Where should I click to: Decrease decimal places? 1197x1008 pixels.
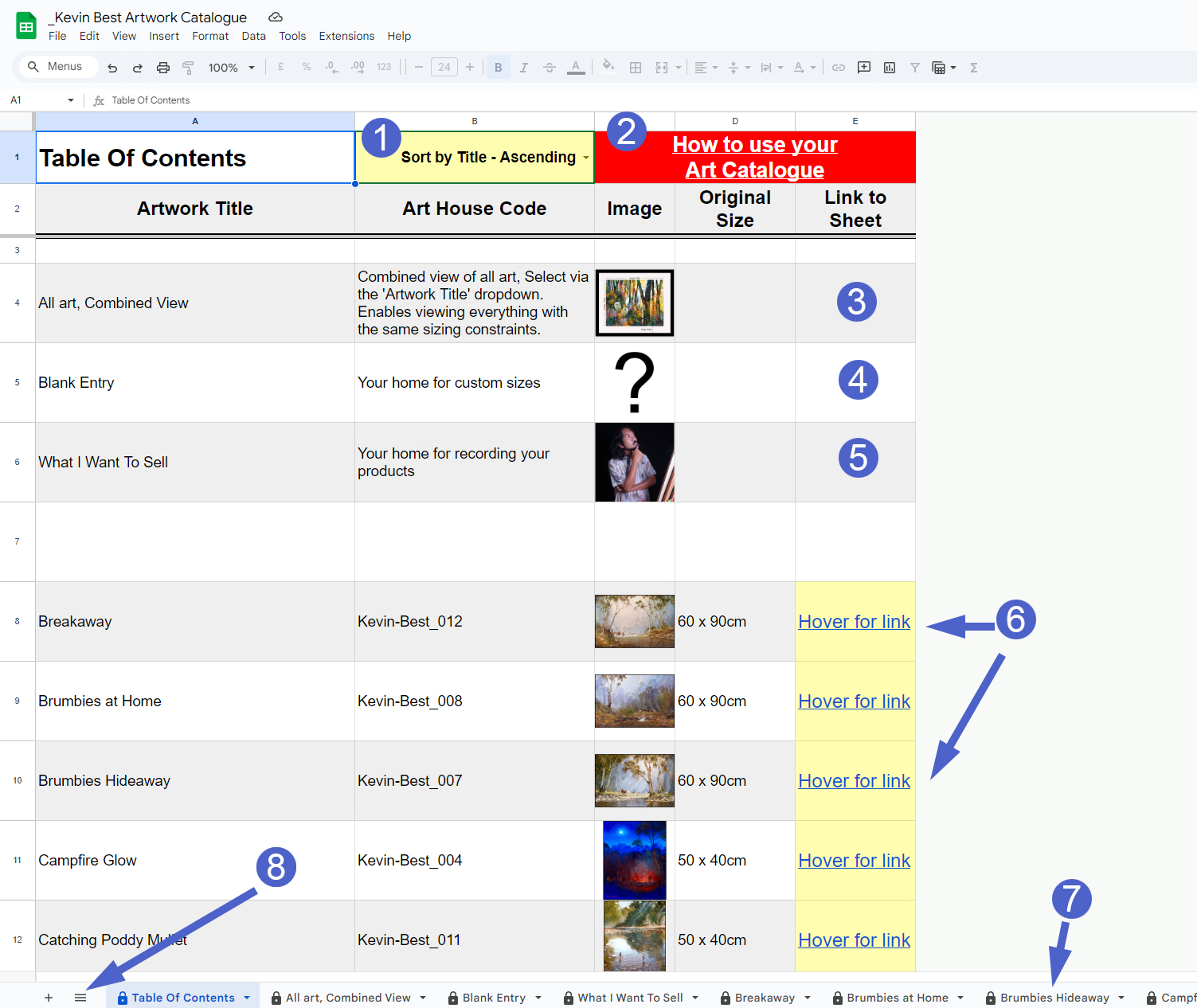(x=331, y=68)
